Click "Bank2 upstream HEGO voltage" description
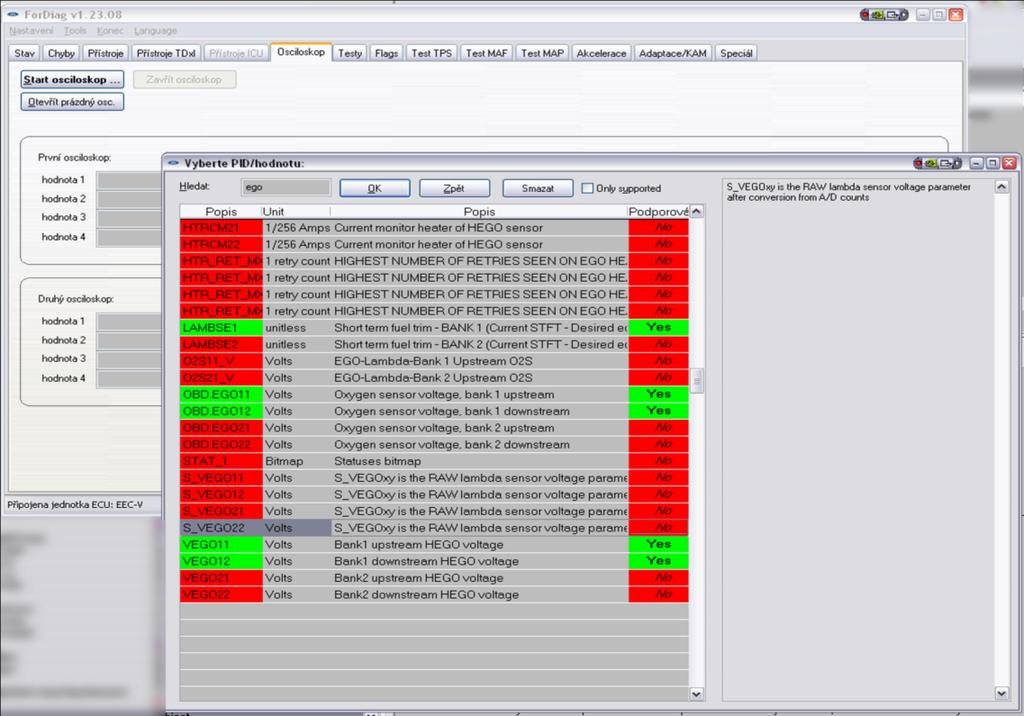1024x716 pixels. click(419, 578)
